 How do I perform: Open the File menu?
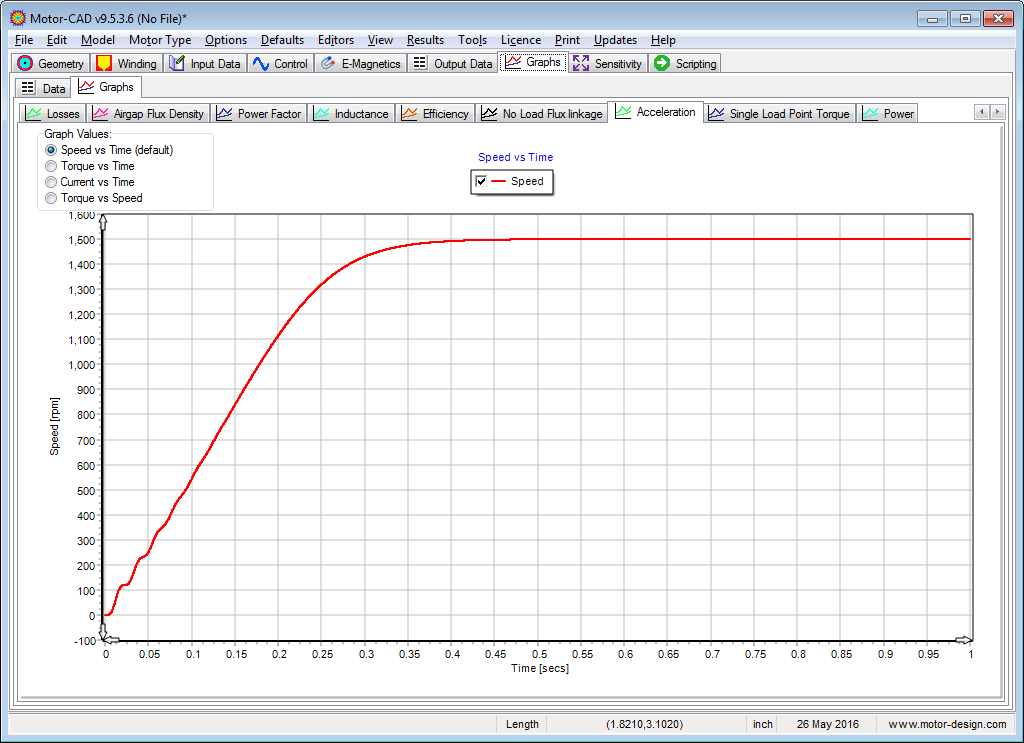[24, 40]
